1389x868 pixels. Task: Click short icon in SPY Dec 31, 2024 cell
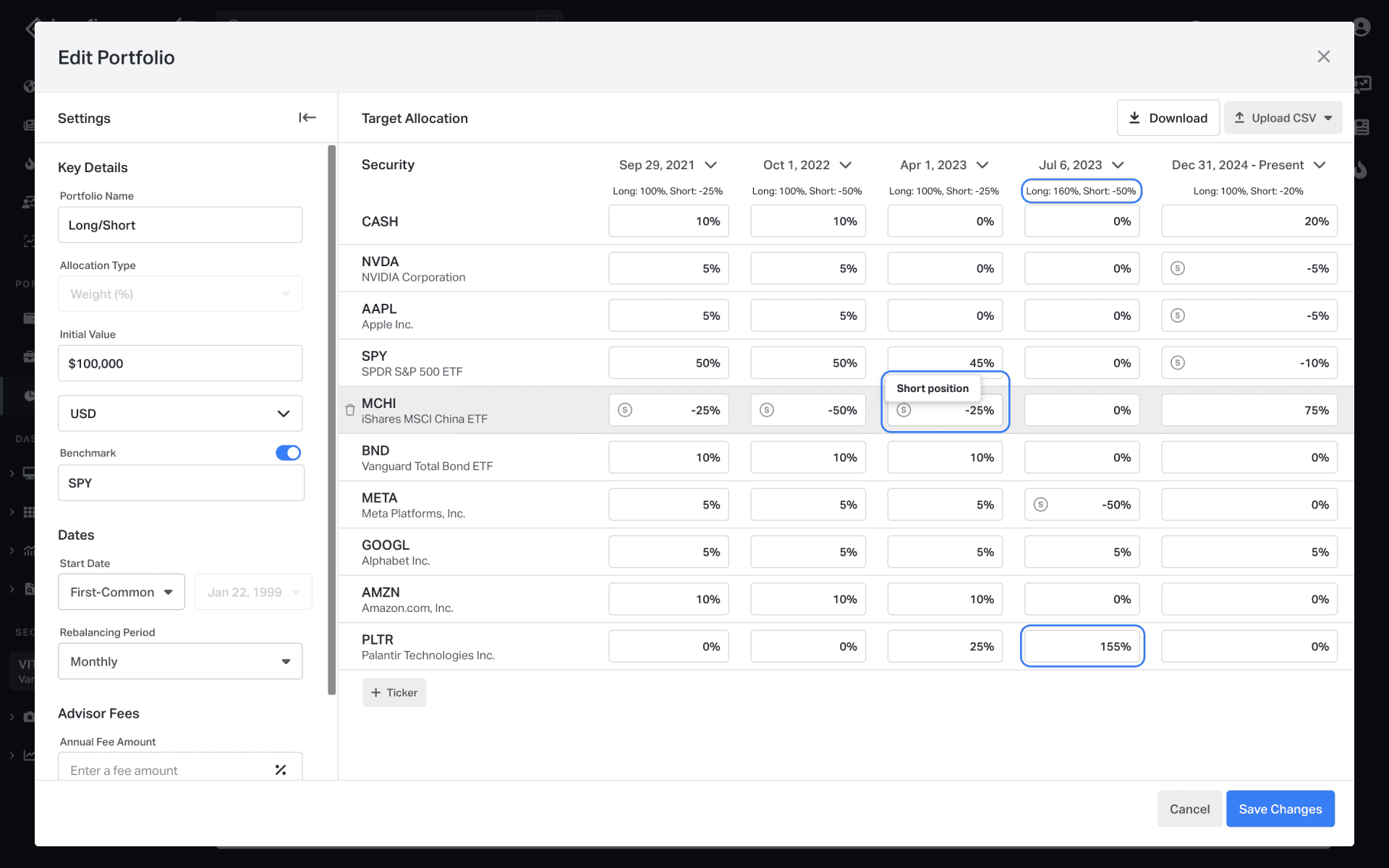[x=1178, y=362]
